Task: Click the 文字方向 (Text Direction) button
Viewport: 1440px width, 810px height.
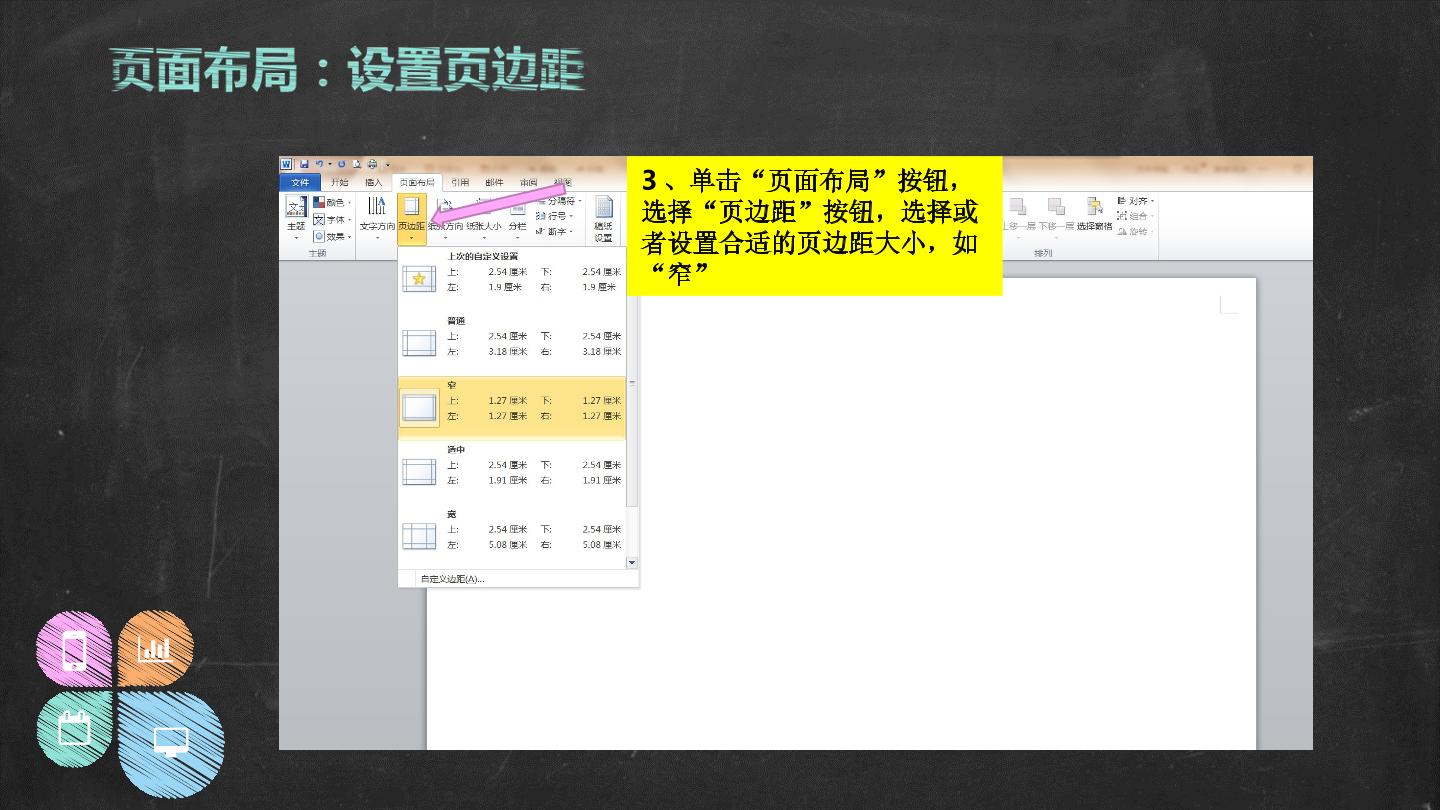Action: point(377,218)
